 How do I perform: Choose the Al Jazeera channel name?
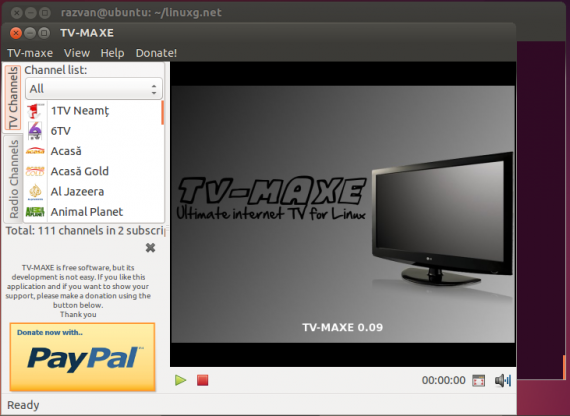pos(77,192)
